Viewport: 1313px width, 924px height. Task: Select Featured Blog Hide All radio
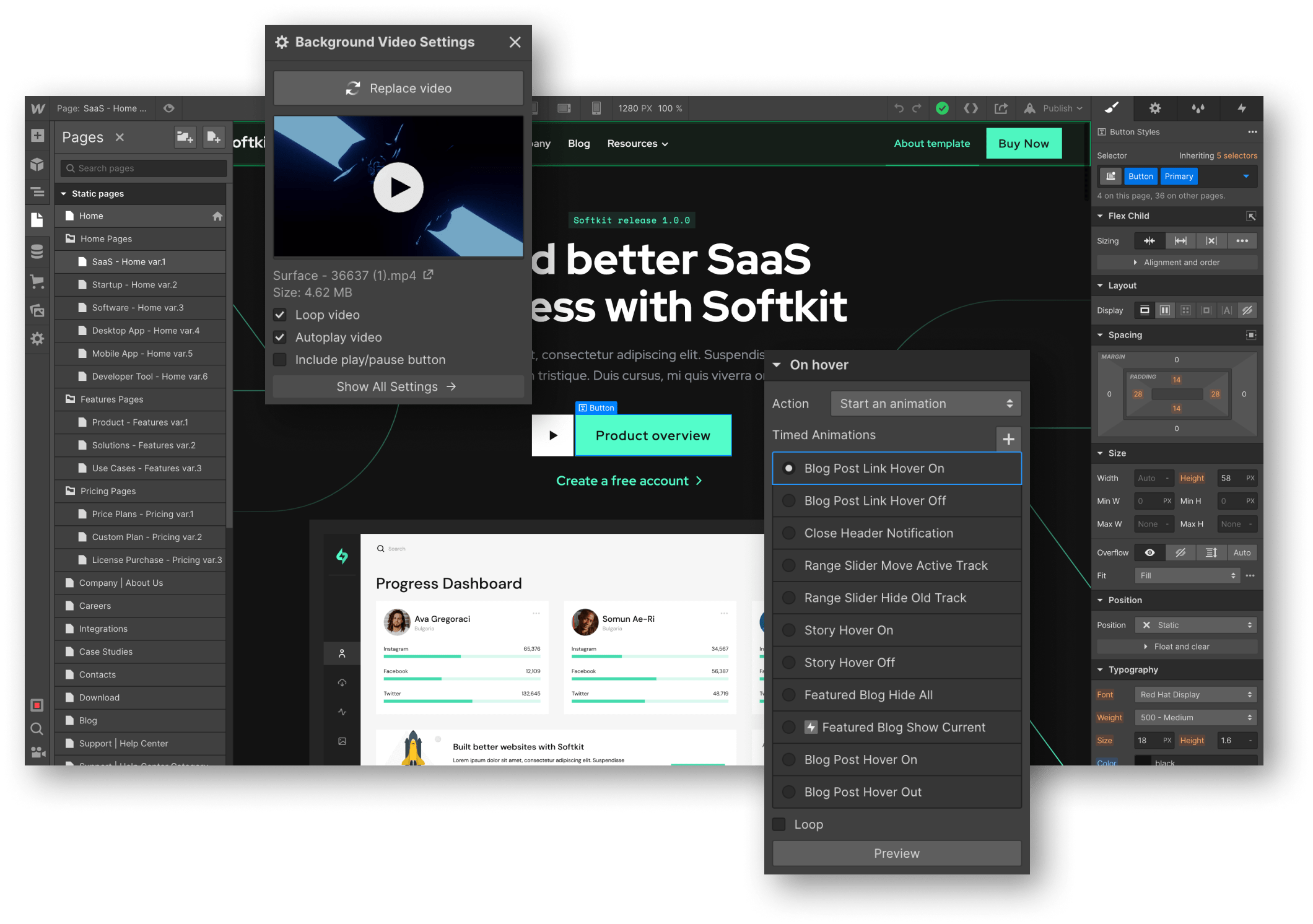click(x=788, y=695)
